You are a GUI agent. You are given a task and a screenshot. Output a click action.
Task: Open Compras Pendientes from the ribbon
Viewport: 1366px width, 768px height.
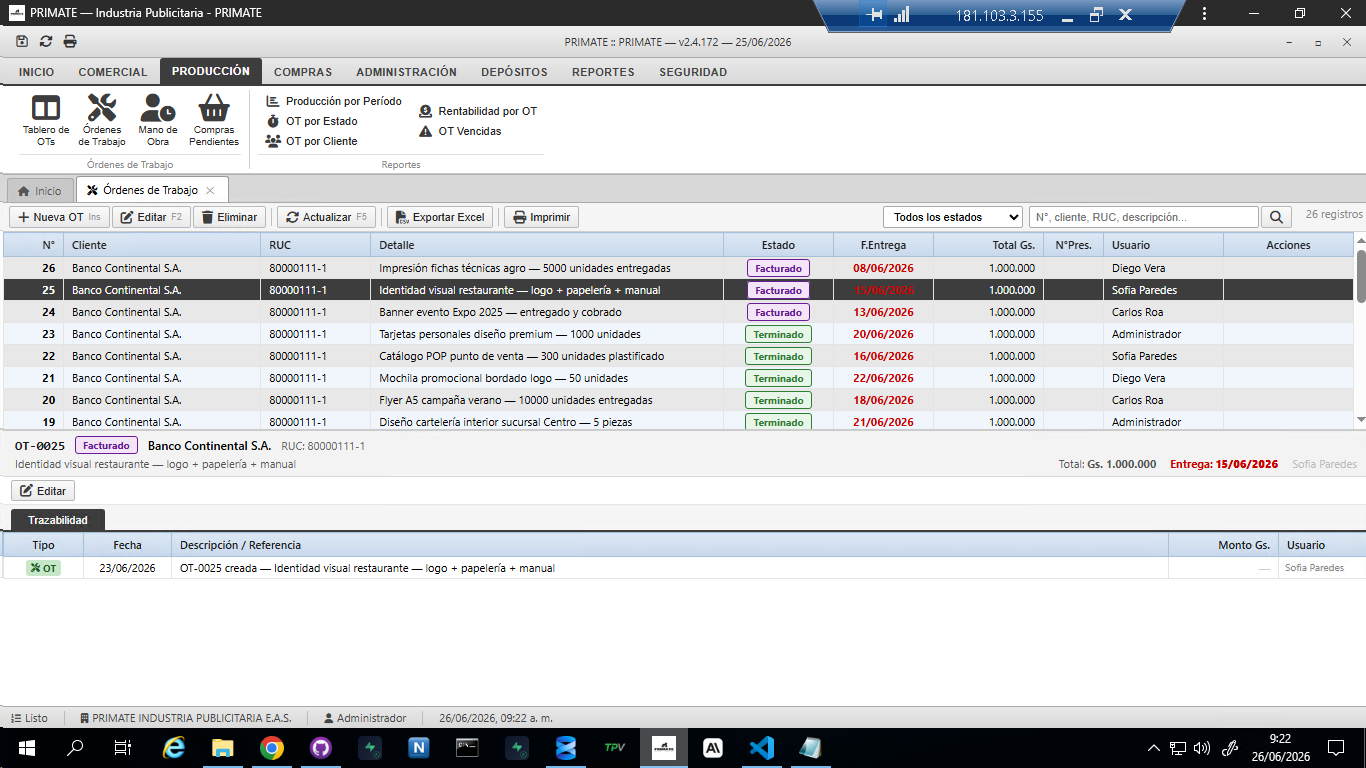point(214,120)
